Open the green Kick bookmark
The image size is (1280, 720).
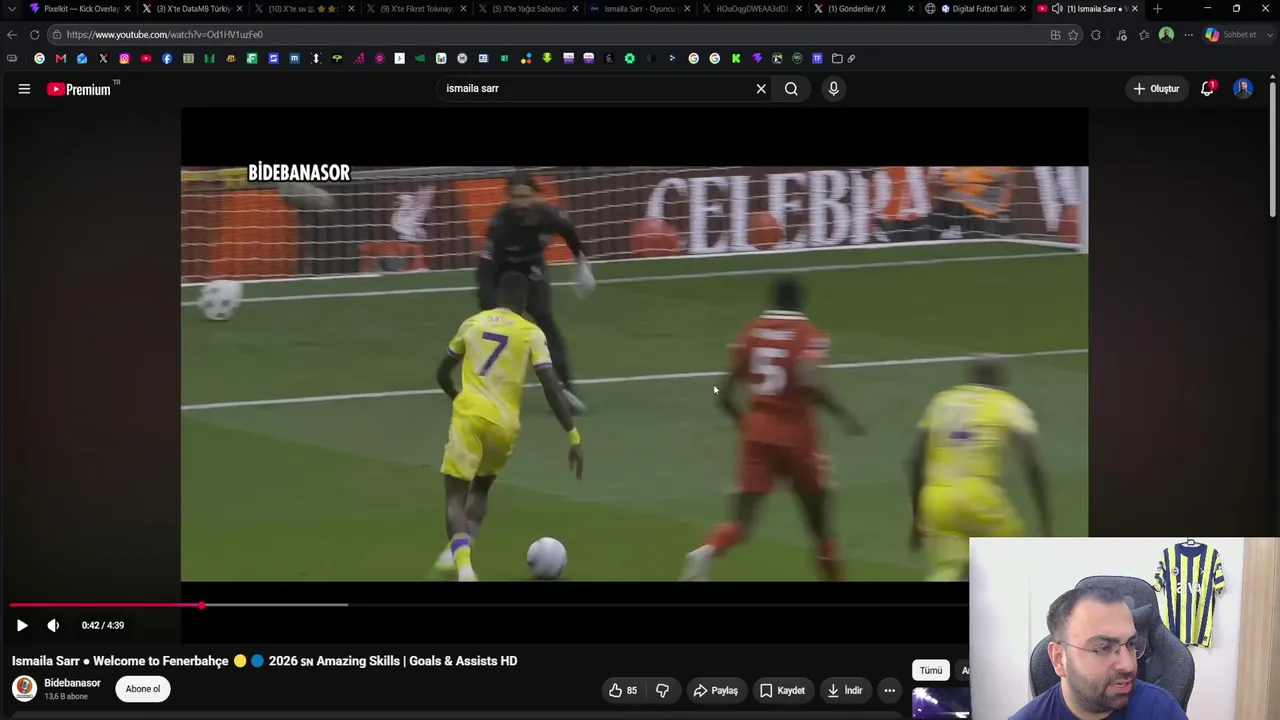coord(736,58)
